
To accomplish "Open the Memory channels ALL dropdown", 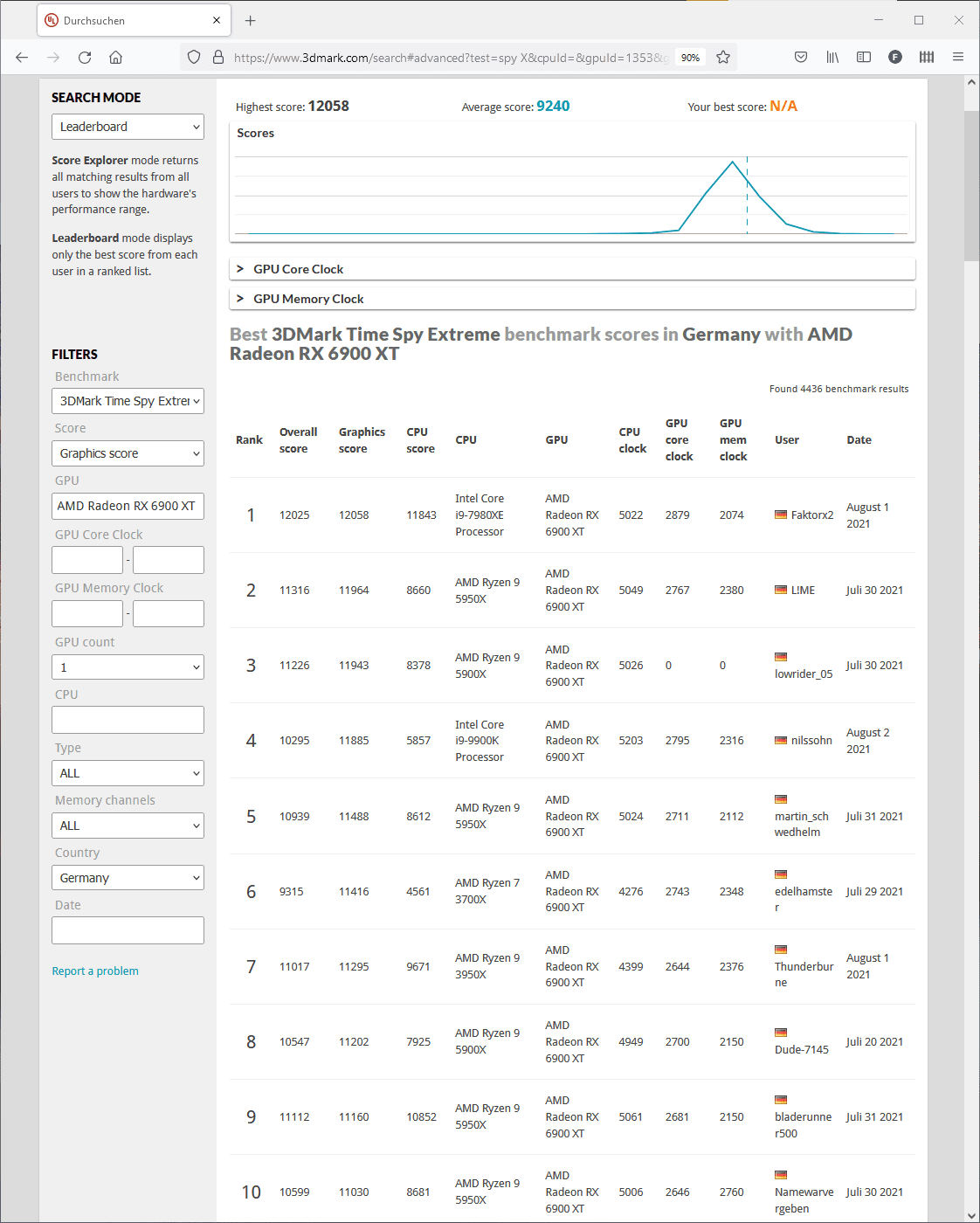I will click(x=128, y=826).
